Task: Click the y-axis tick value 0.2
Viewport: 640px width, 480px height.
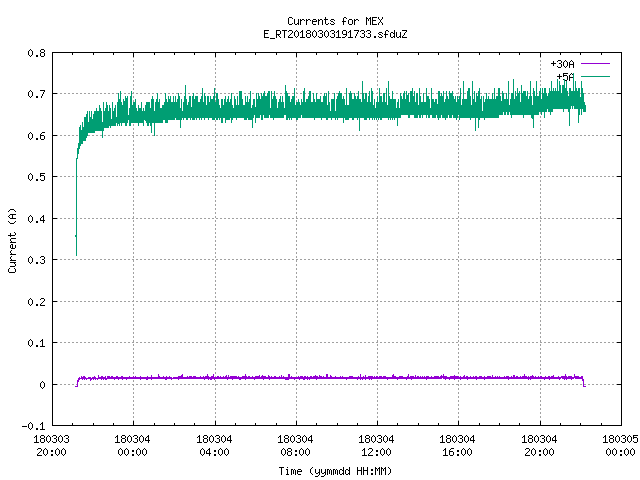Action: (x=36, y=302)
